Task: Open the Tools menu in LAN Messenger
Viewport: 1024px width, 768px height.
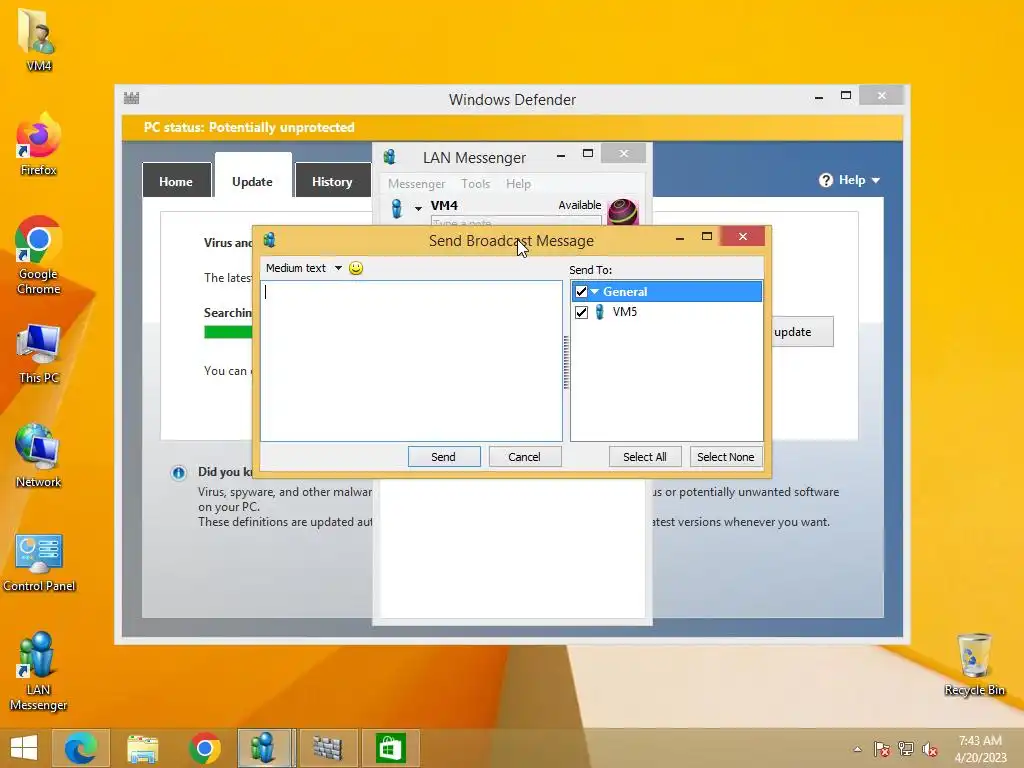Action: (x=475, y=184)
